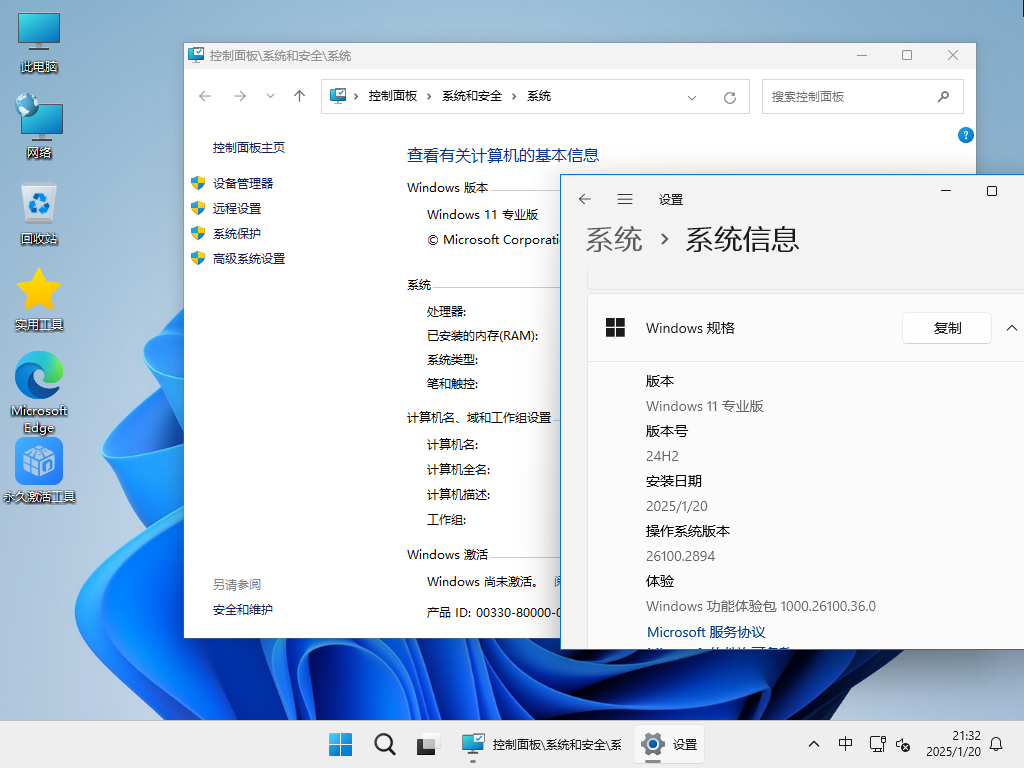Click shield icon beside 高级系统设置

[x=198, y=258]
